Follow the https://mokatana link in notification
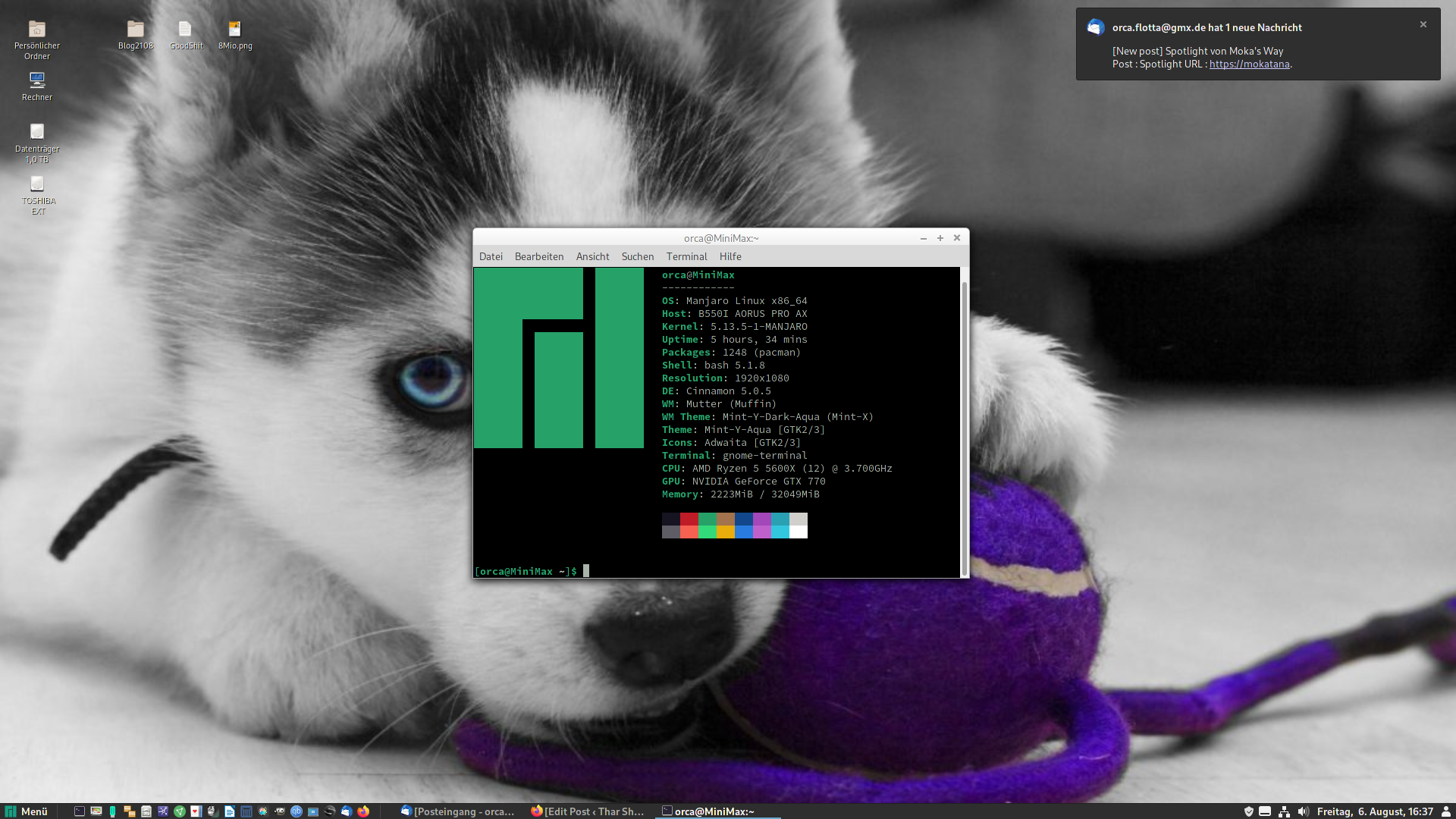The width and height of the screenshot is (1456, 819). (x=1249, y=64)
